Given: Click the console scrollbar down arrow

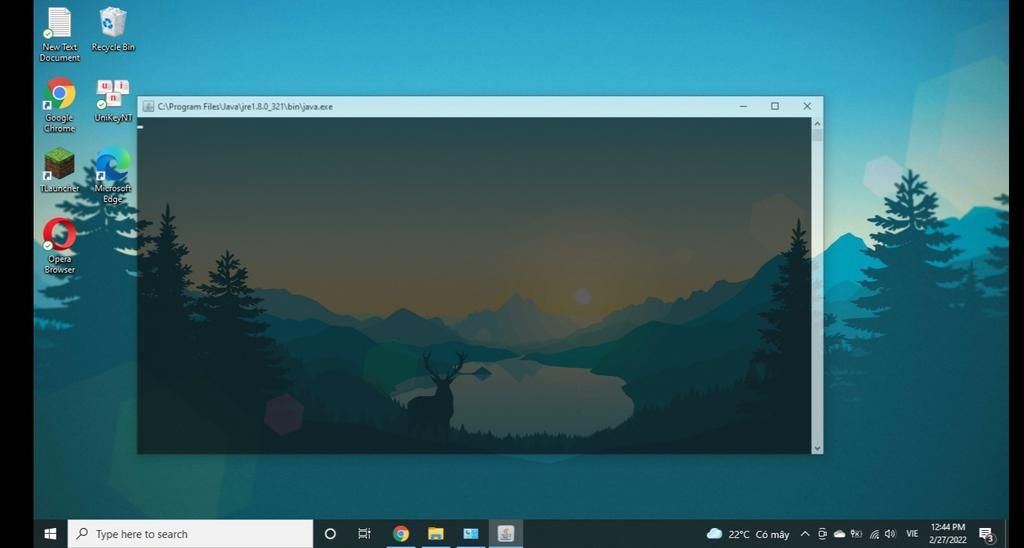Looking at the screenshot, I should [x=817, y=448].
